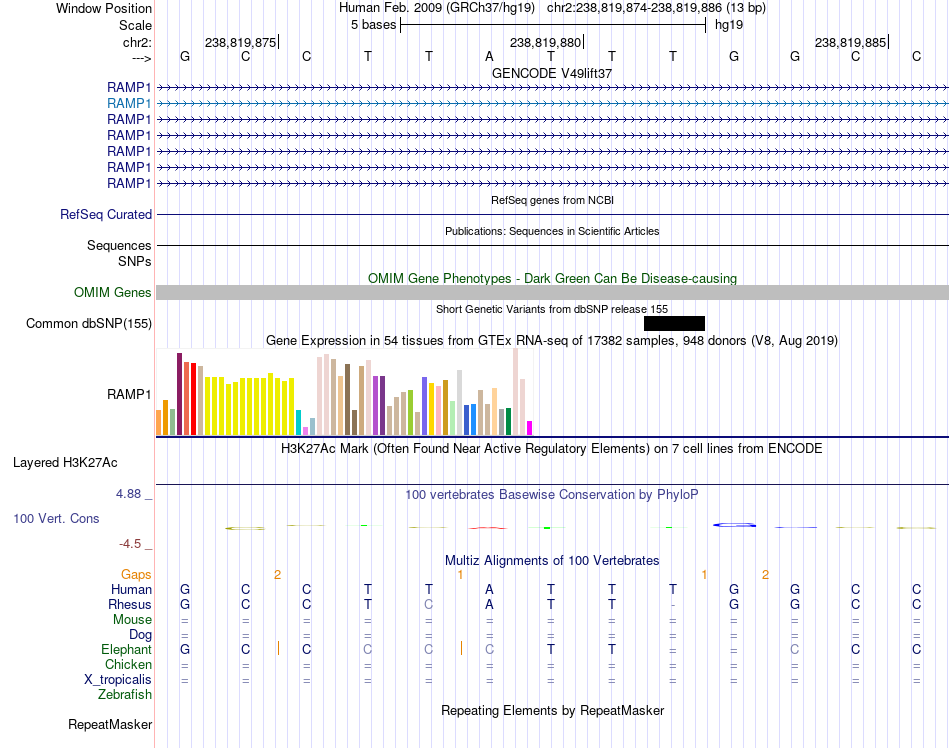Screen dimensions: 950x748
Task: Click the Rhesus alignment row label
Action: [x=130, y=604]
